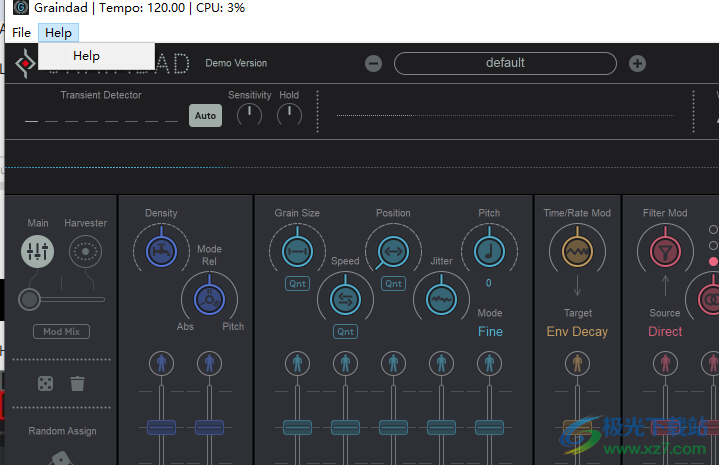The width and height of the screenshot is (719, 465).
Task: Click the Jitter knob
Action: [x=441, y=298]
